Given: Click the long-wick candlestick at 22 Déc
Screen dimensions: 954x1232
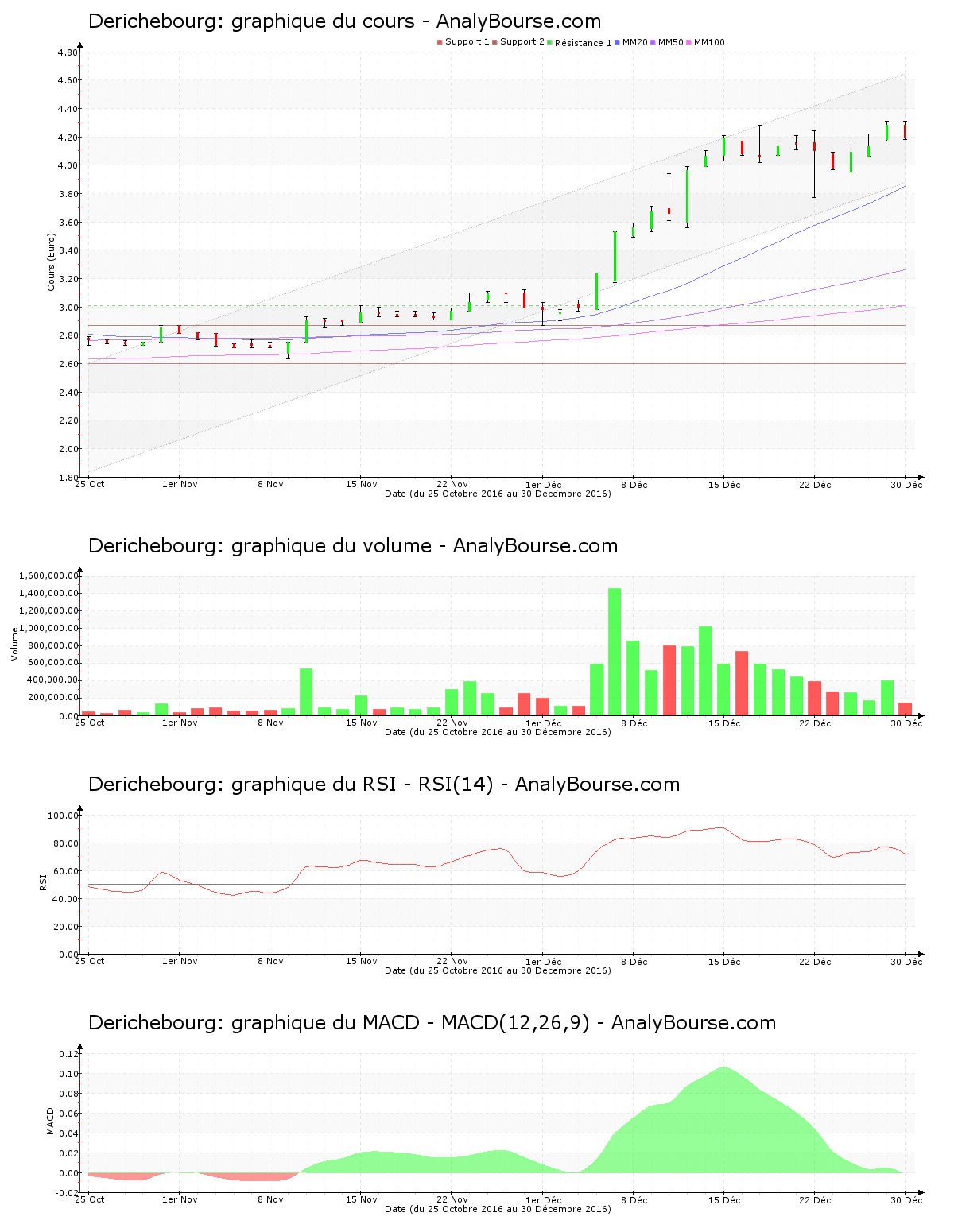Looking at the screenshot, I should [x=814, y=164].
